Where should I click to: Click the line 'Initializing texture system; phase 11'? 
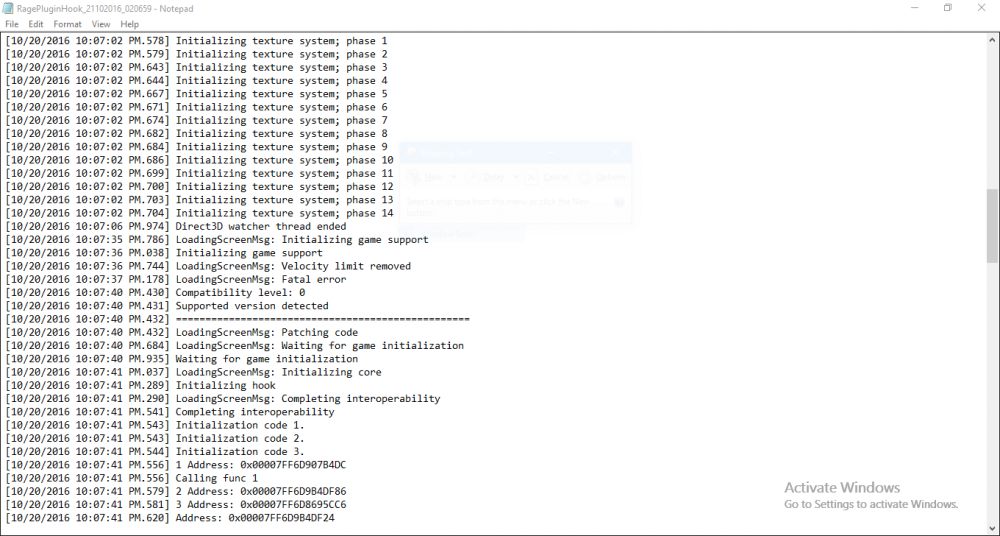point(200,174)
